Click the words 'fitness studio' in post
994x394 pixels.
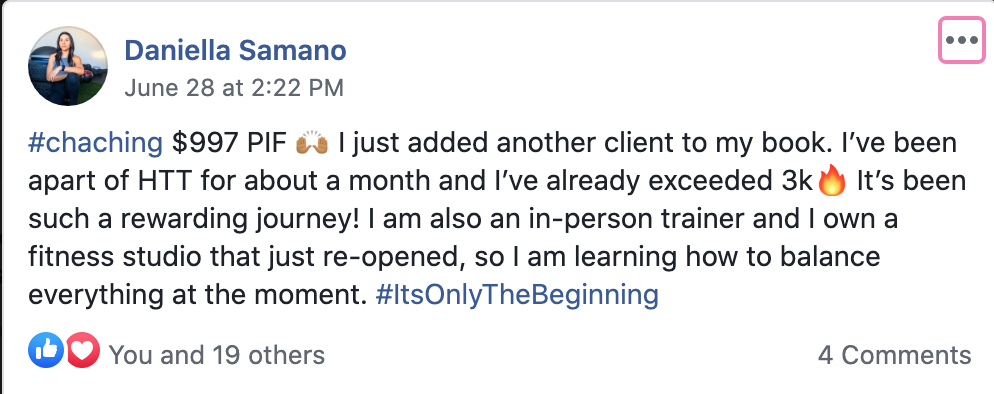click(113, 257)
